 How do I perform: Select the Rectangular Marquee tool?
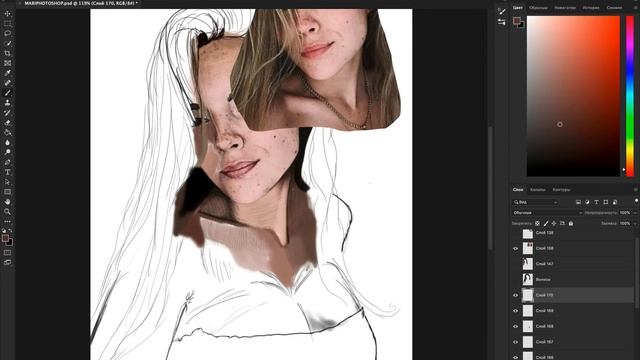[7, 24]
